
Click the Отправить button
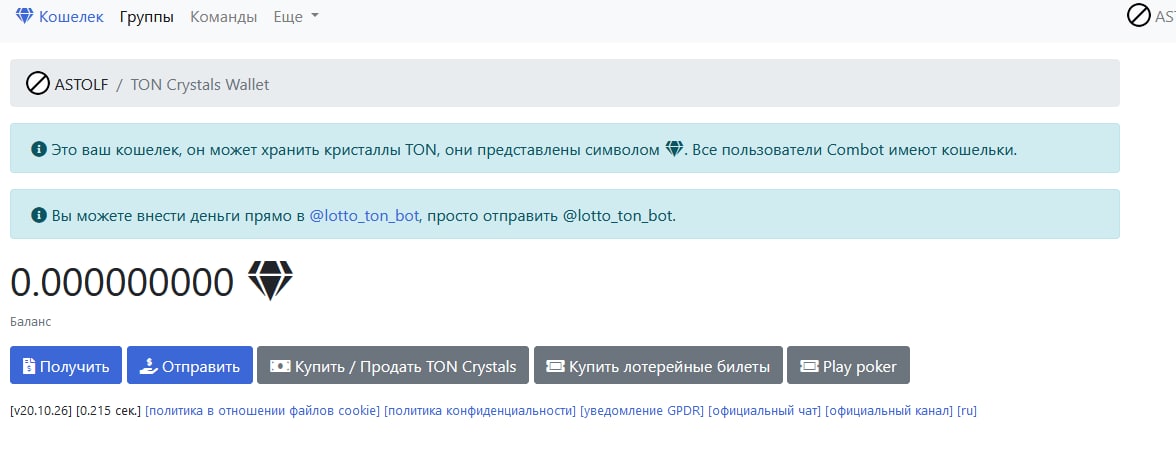(x=190, y=365)
